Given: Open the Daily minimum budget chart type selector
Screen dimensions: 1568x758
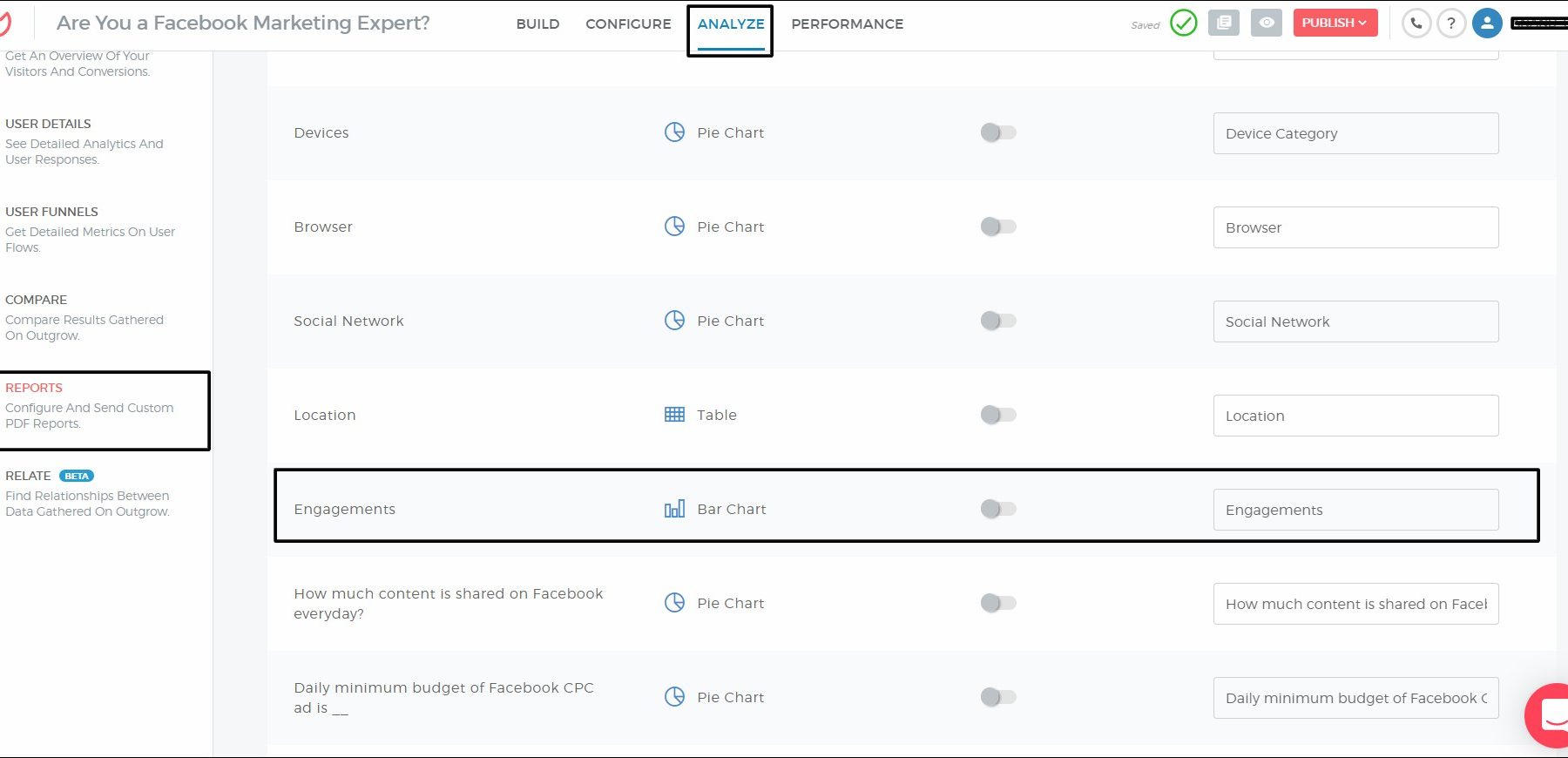Looking at the screenshot, I should [x=714, y=697].
